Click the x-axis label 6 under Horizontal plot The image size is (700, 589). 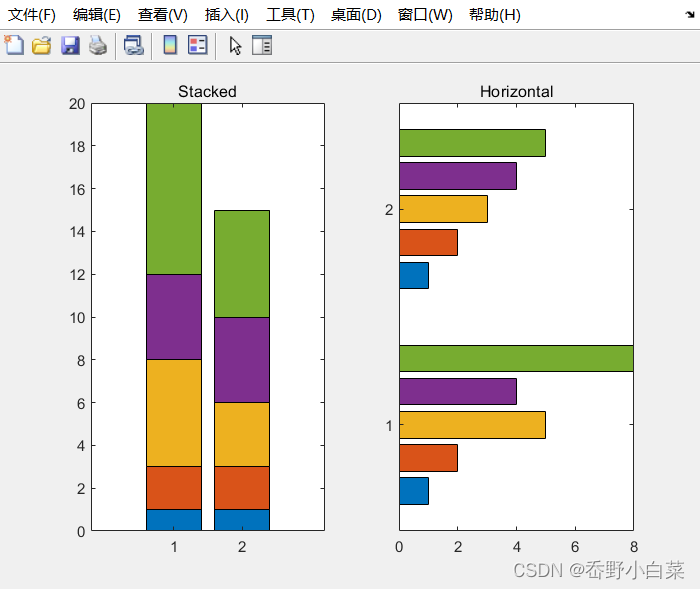click(x=575, y=547)
